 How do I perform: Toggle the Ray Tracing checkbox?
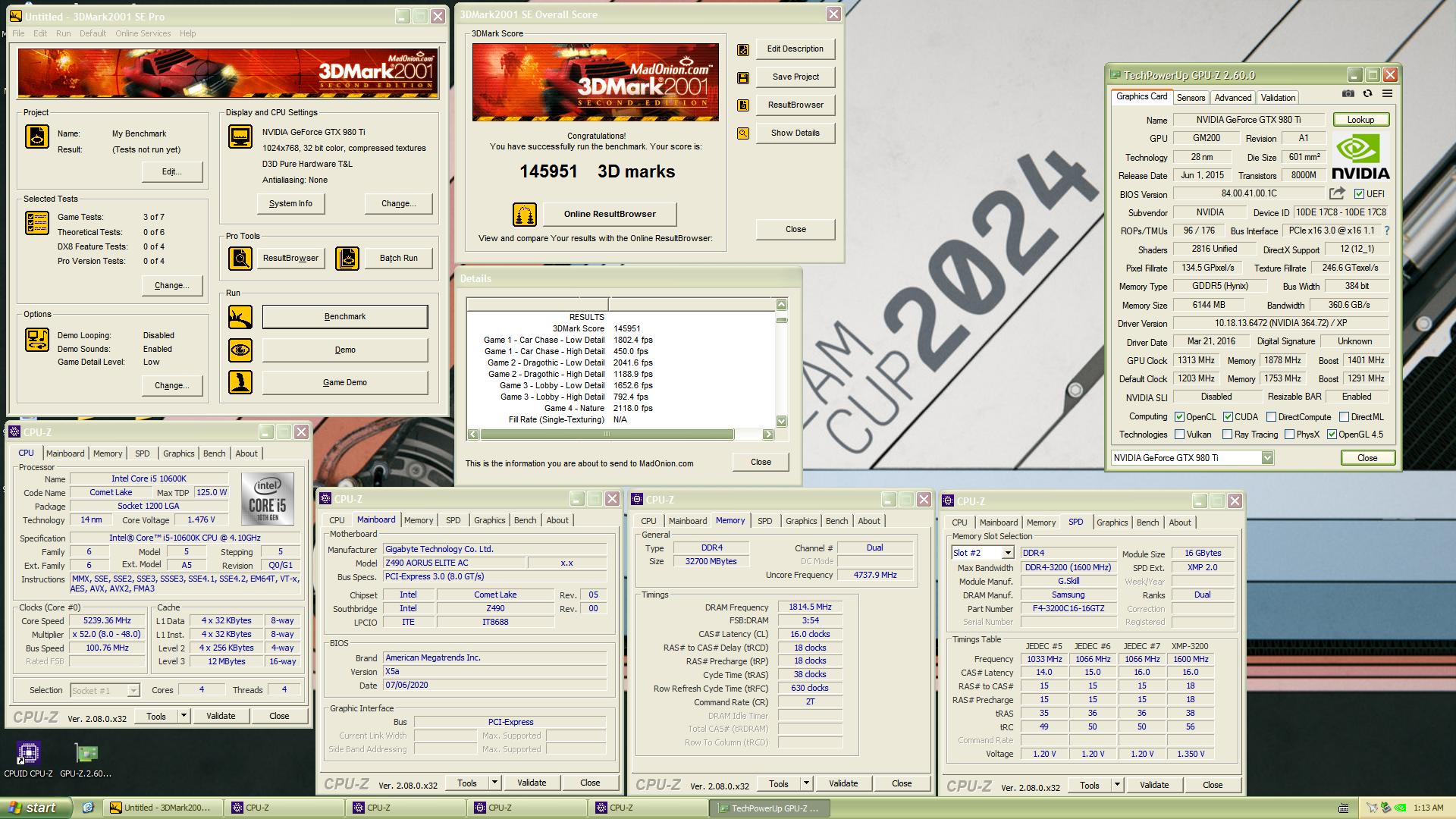pos(1228,435)
